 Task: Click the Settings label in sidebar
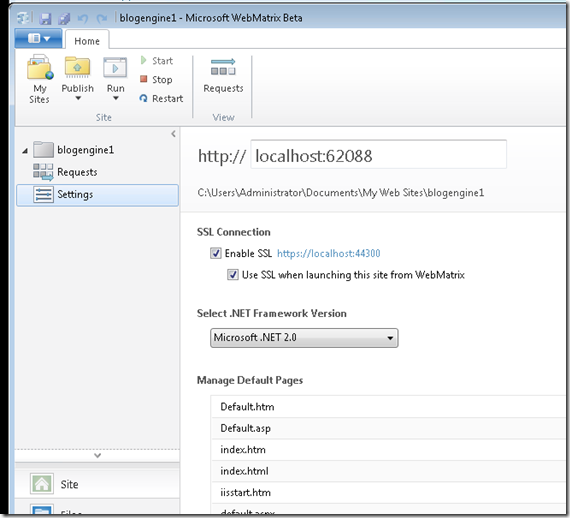click(75, 194)
